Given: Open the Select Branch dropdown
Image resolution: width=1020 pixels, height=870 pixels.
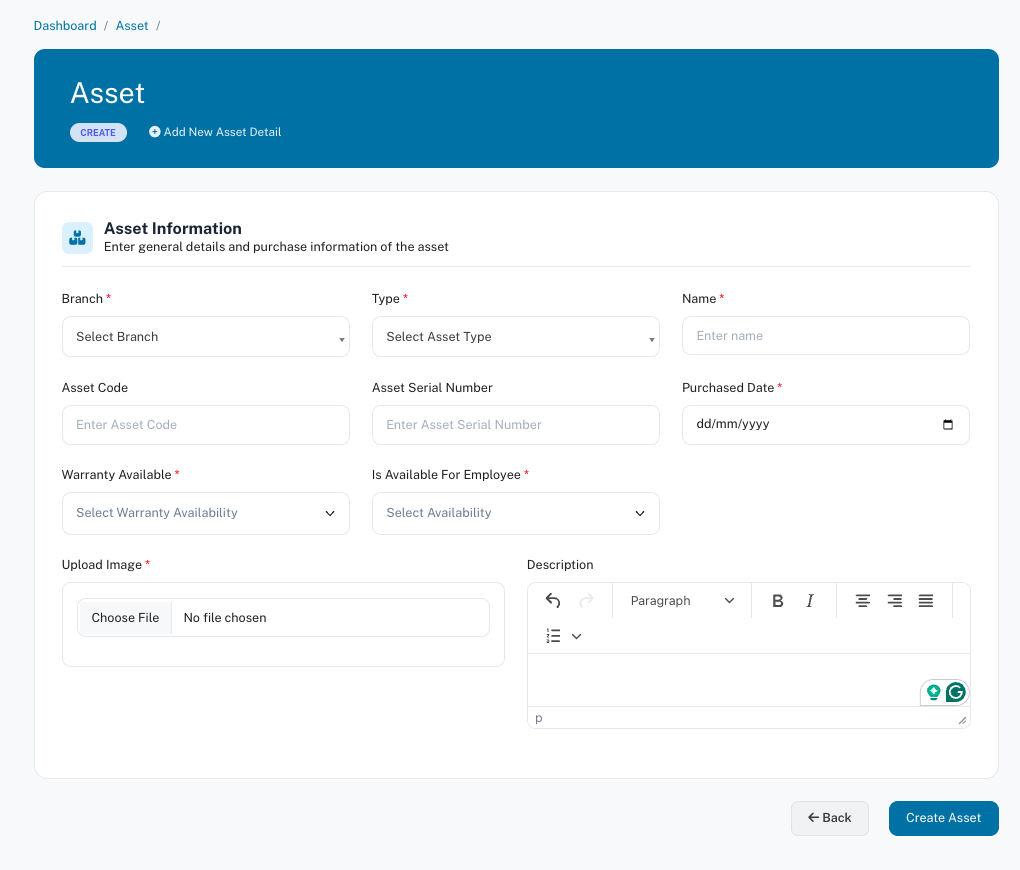Looking at the screenshot, I should point(205,337).
